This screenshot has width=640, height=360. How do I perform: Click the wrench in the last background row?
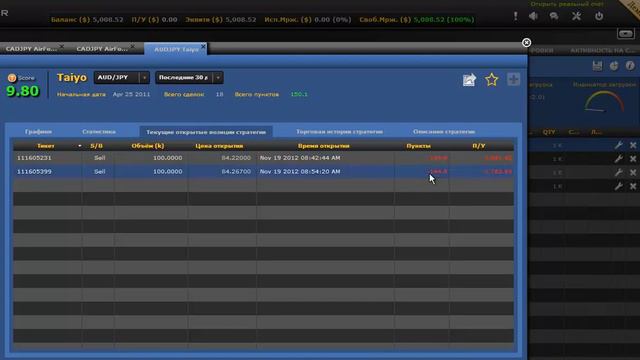(x=618, y=186)
